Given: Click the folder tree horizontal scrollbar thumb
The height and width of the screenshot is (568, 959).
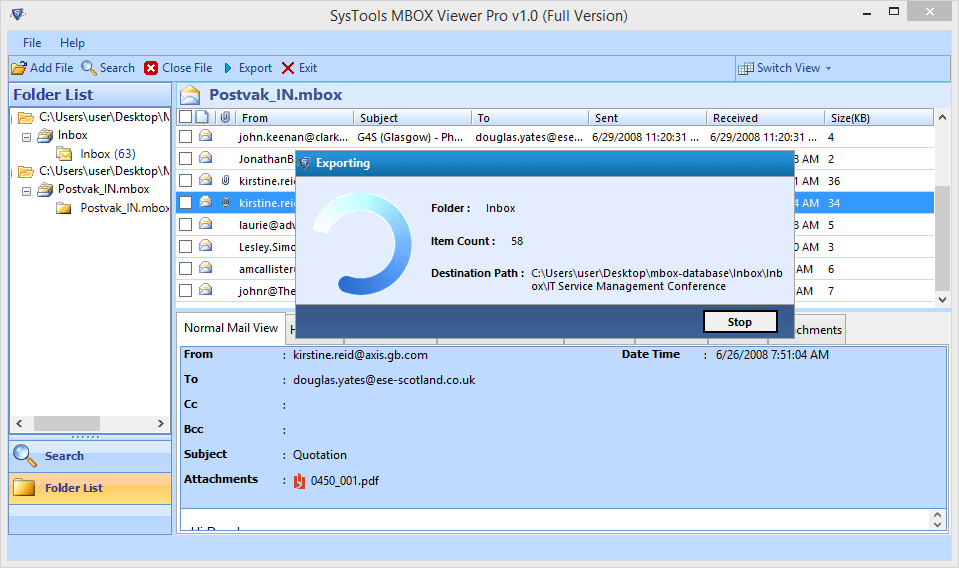Looking at the screenshot, I should pos(67,423).
